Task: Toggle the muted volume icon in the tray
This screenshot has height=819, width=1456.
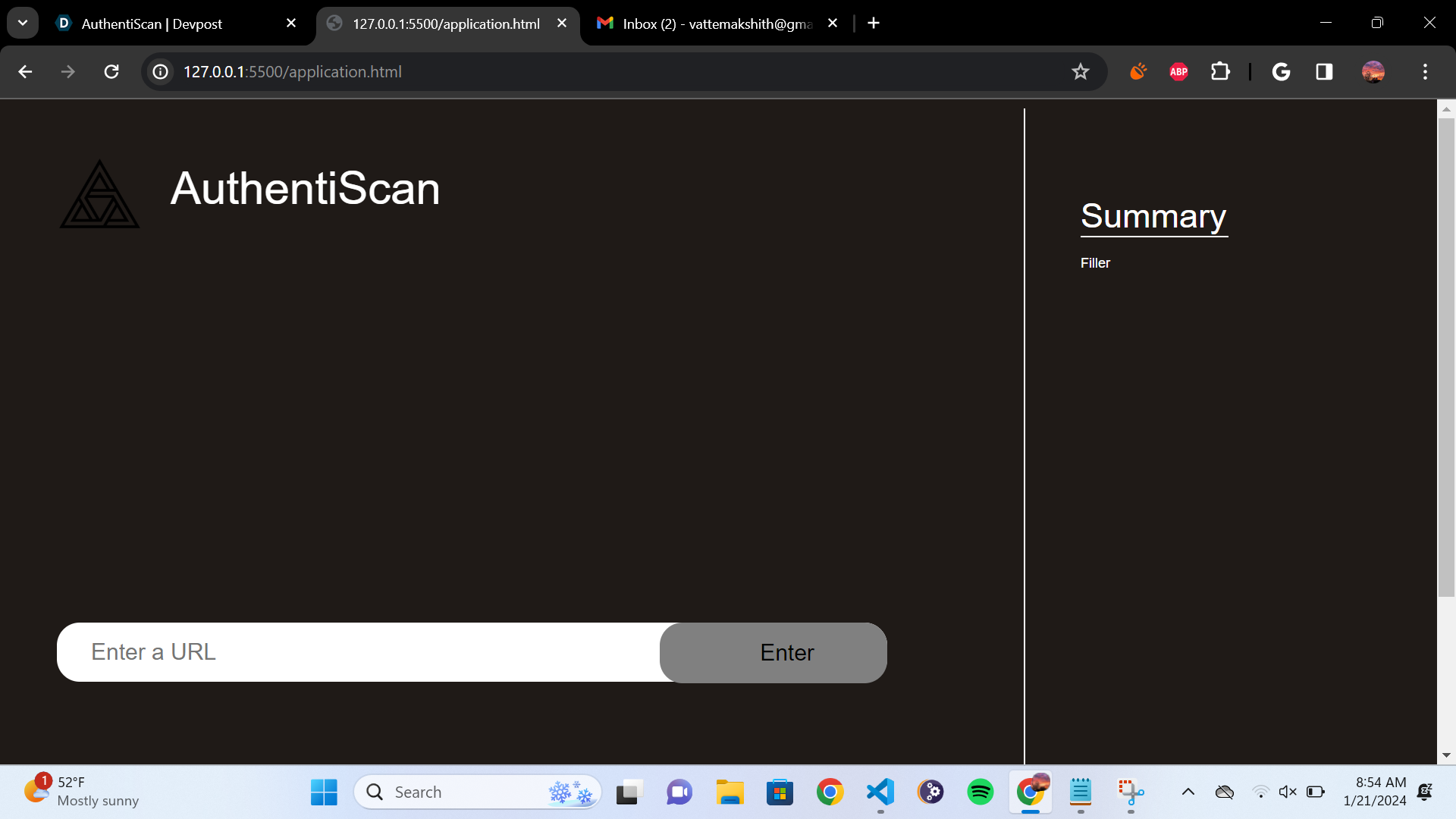Action: pyautogui.click(x=1287, y=792)
